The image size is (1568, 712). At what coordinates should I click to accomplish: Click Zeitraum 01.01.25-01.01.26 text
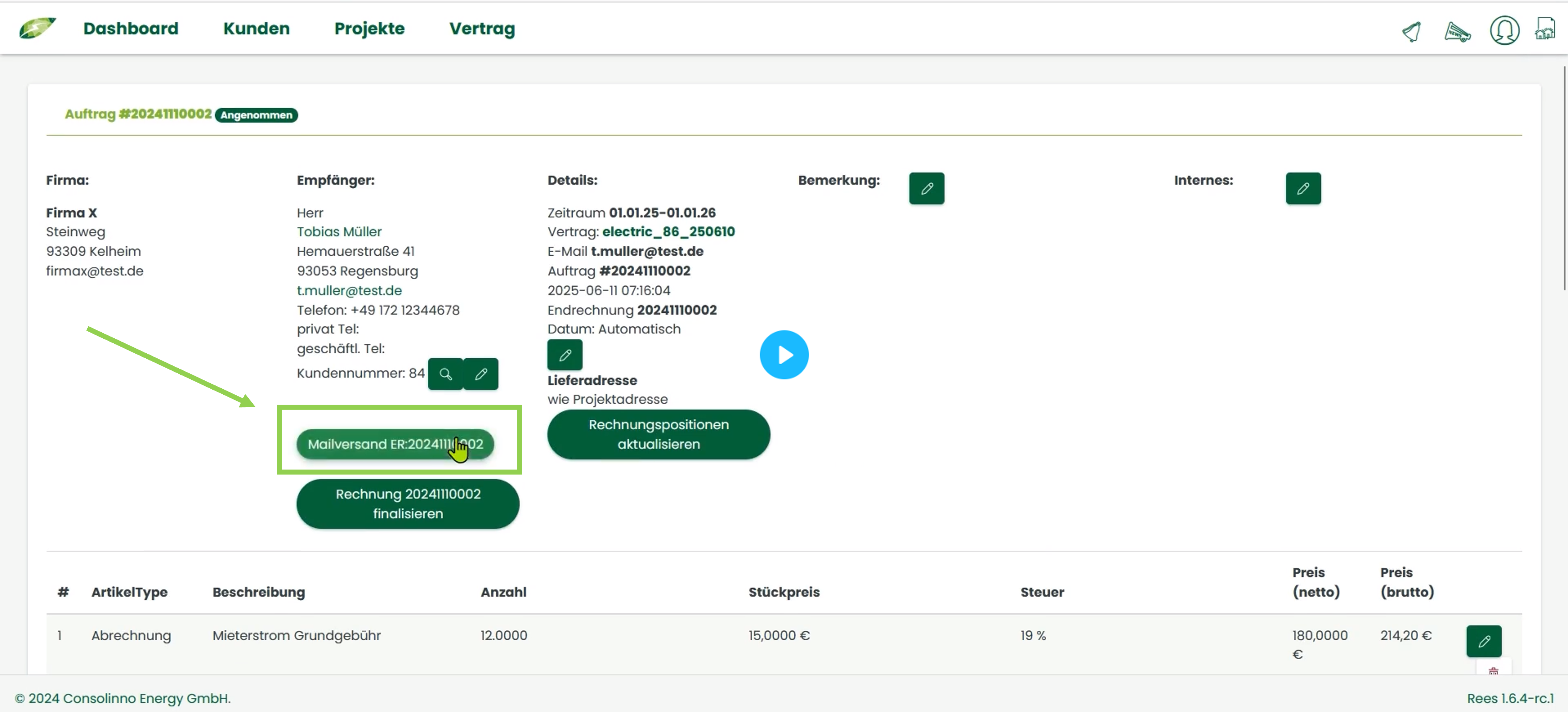[631, 212]
